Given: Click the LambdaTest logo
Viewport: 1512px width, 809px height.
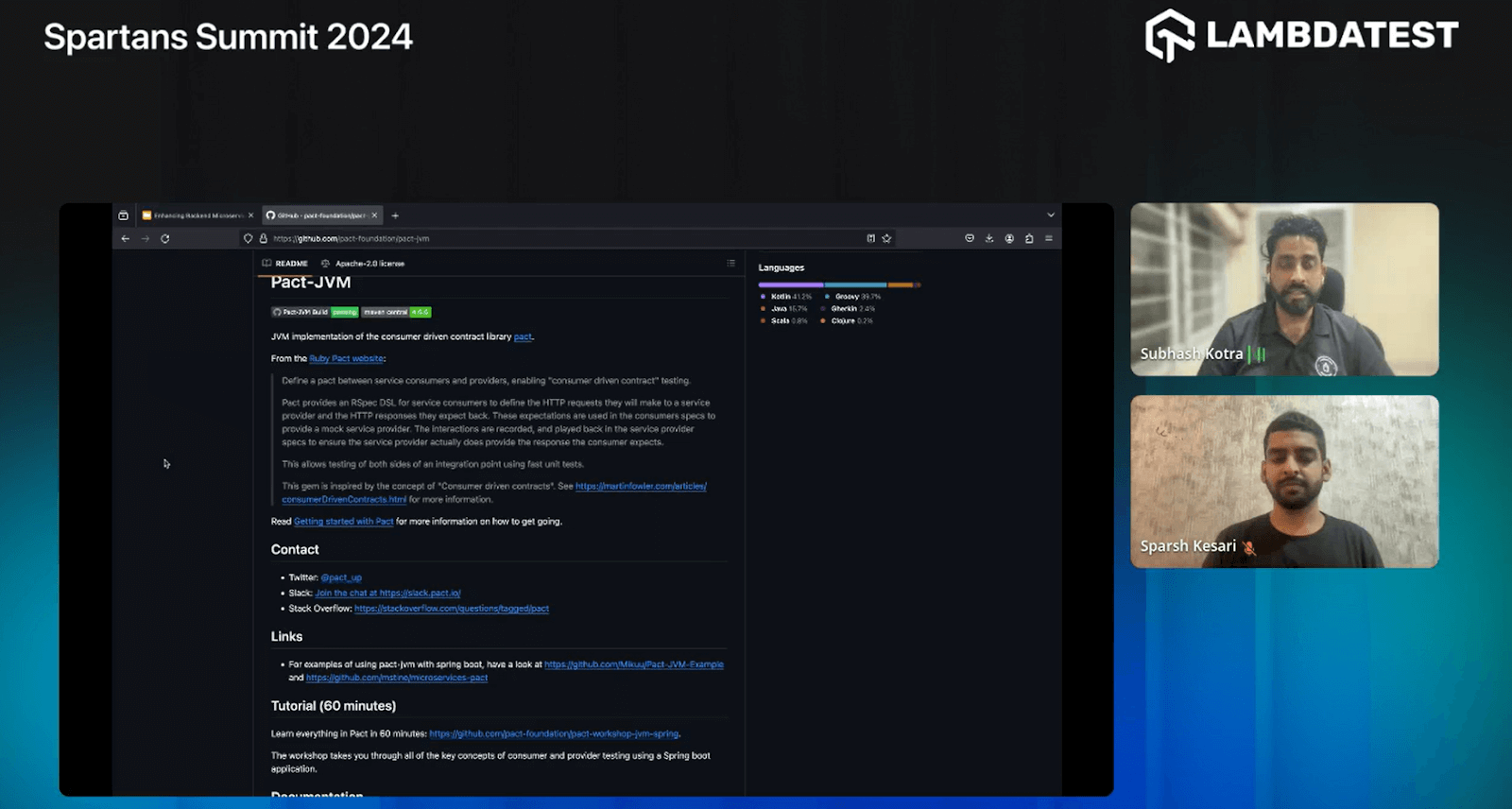Looking at the screenshot, I should pos(1301,36).
